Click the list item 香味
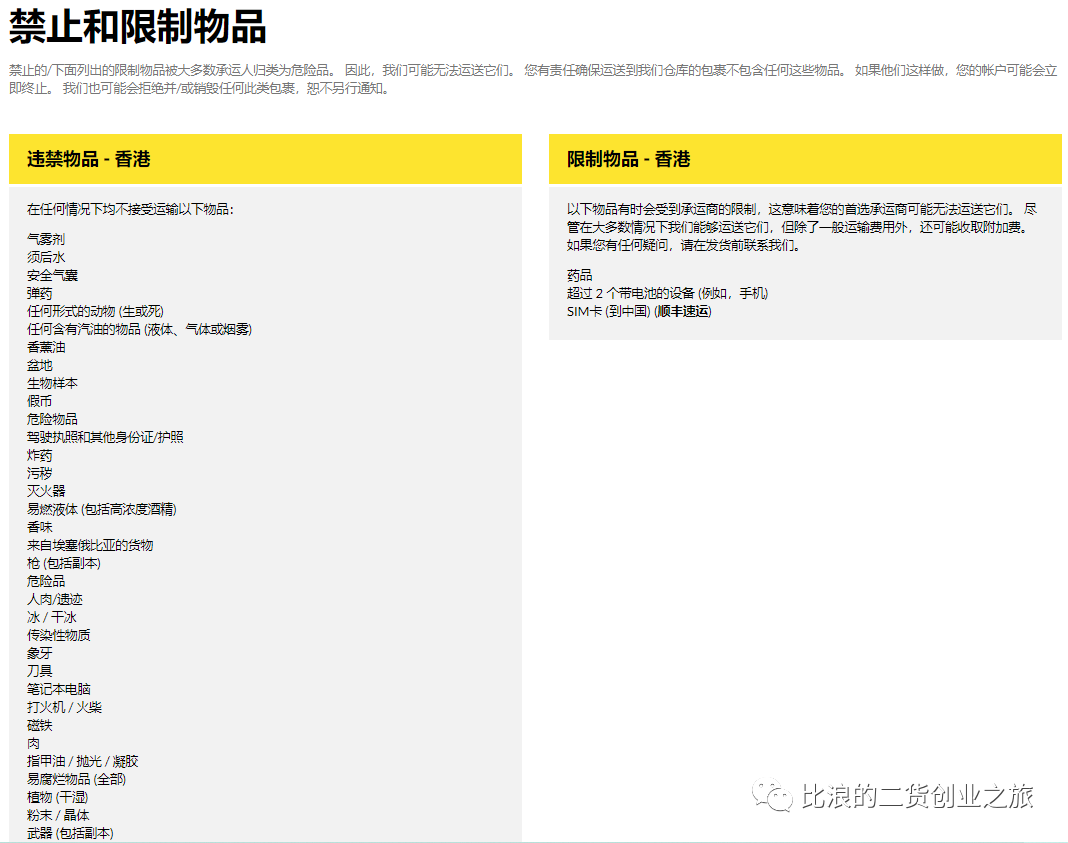 (x=40, y=527)
